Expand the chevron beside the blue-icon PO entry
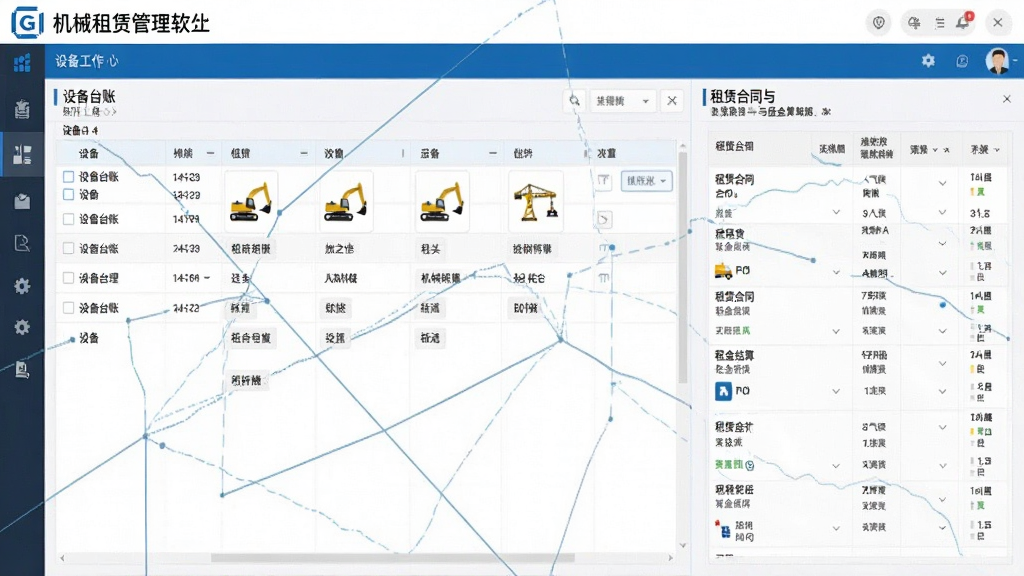The width and height of the screenshot is (1024, 576). [x=836, y=391]
